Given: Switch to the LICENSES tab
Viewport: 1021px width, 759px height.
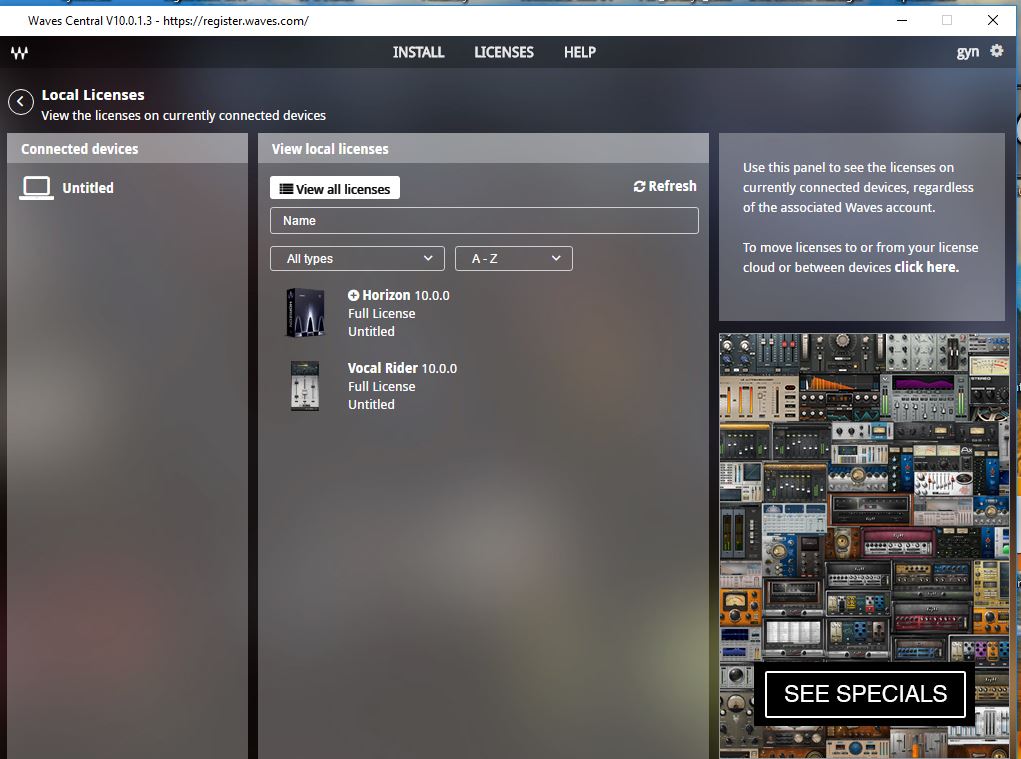Looking at the screenshot, I should point(504,52).
